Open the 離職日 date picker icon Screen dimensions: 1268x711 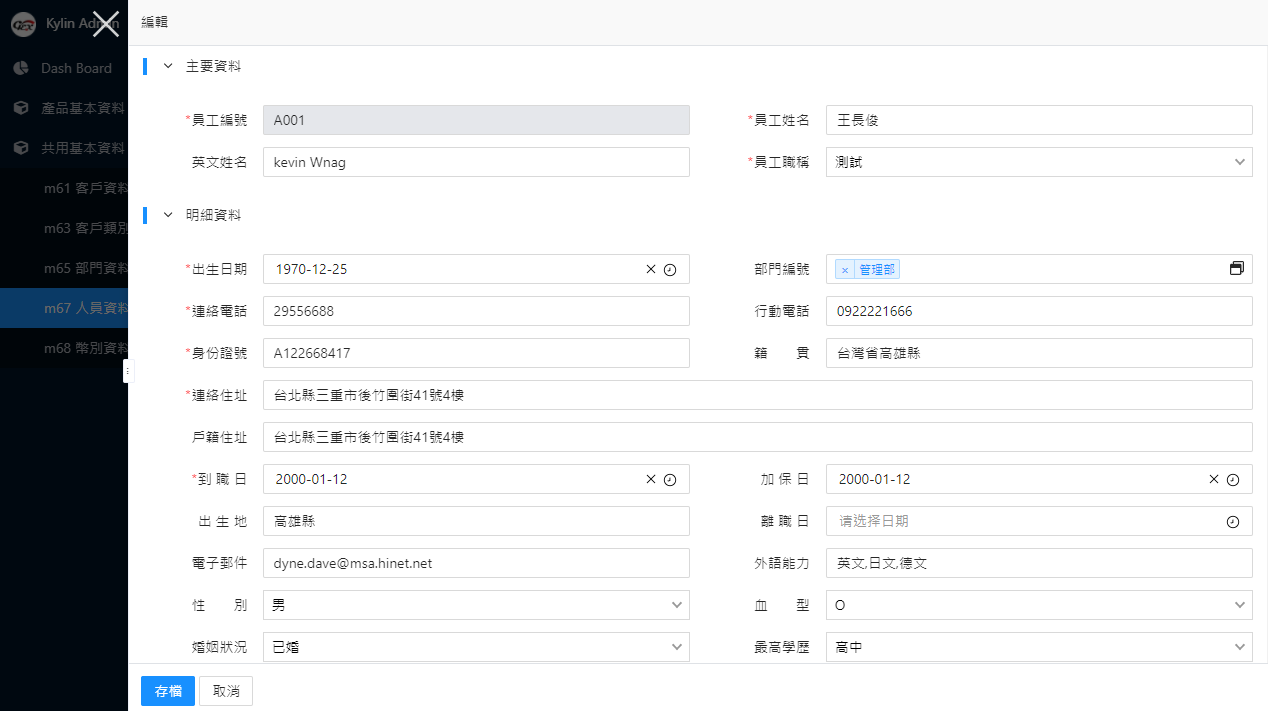[1233, 521]
